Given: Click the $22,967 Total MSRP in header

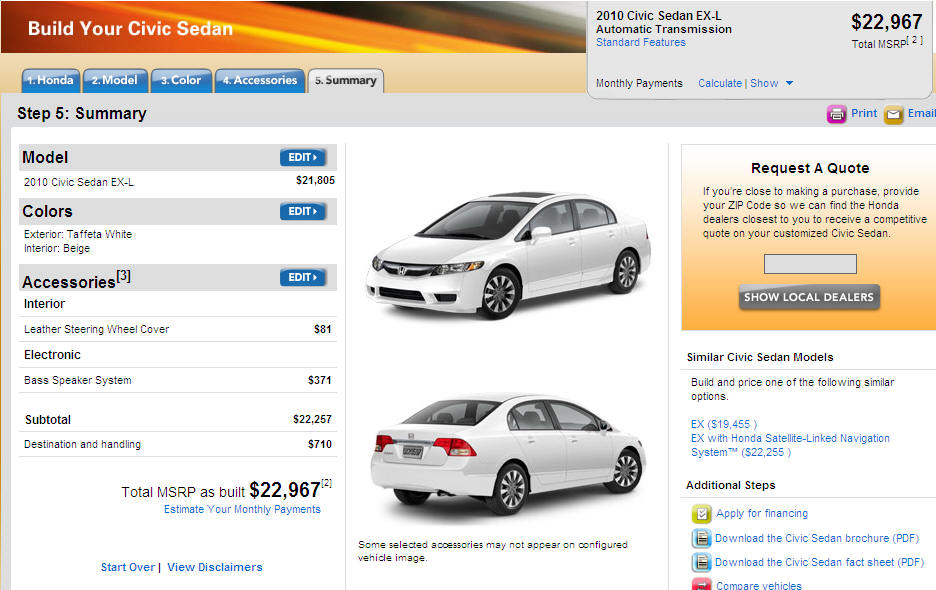Looking at the screenshot, I should click(886, 23).
